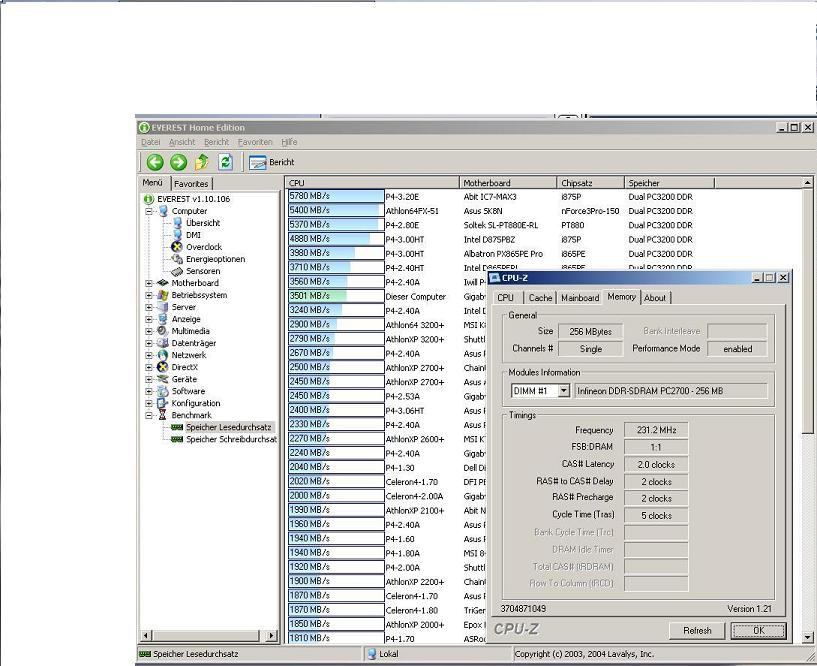Open the Overclock tree item icon
Screen dimensions: 817x666
(x=177, y=247)
